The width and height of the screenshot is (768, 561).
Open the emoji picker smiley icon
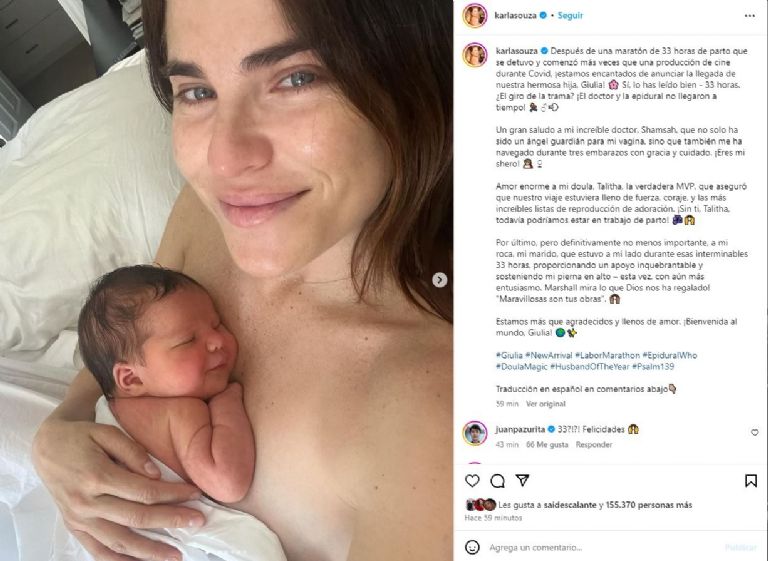[472, 547]
